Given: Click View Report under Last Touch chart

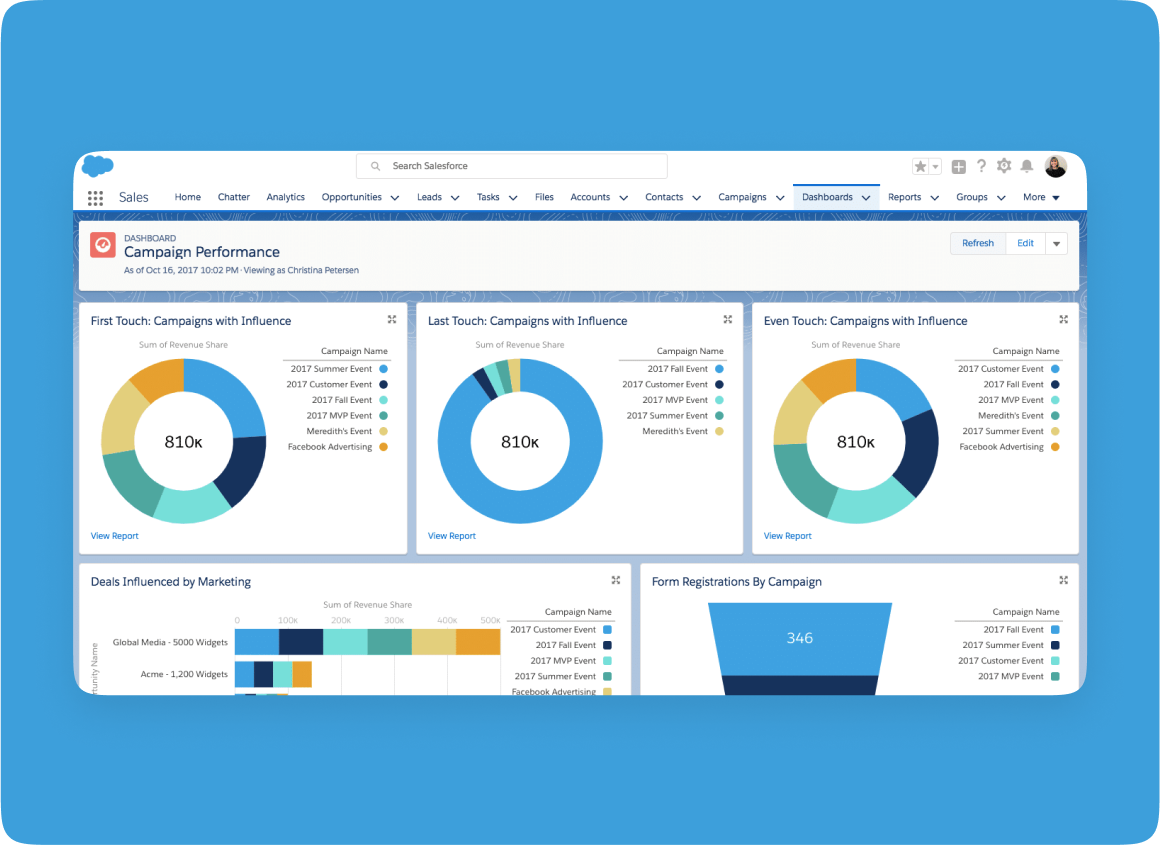Looking at the screenshot, I should 452,536.
